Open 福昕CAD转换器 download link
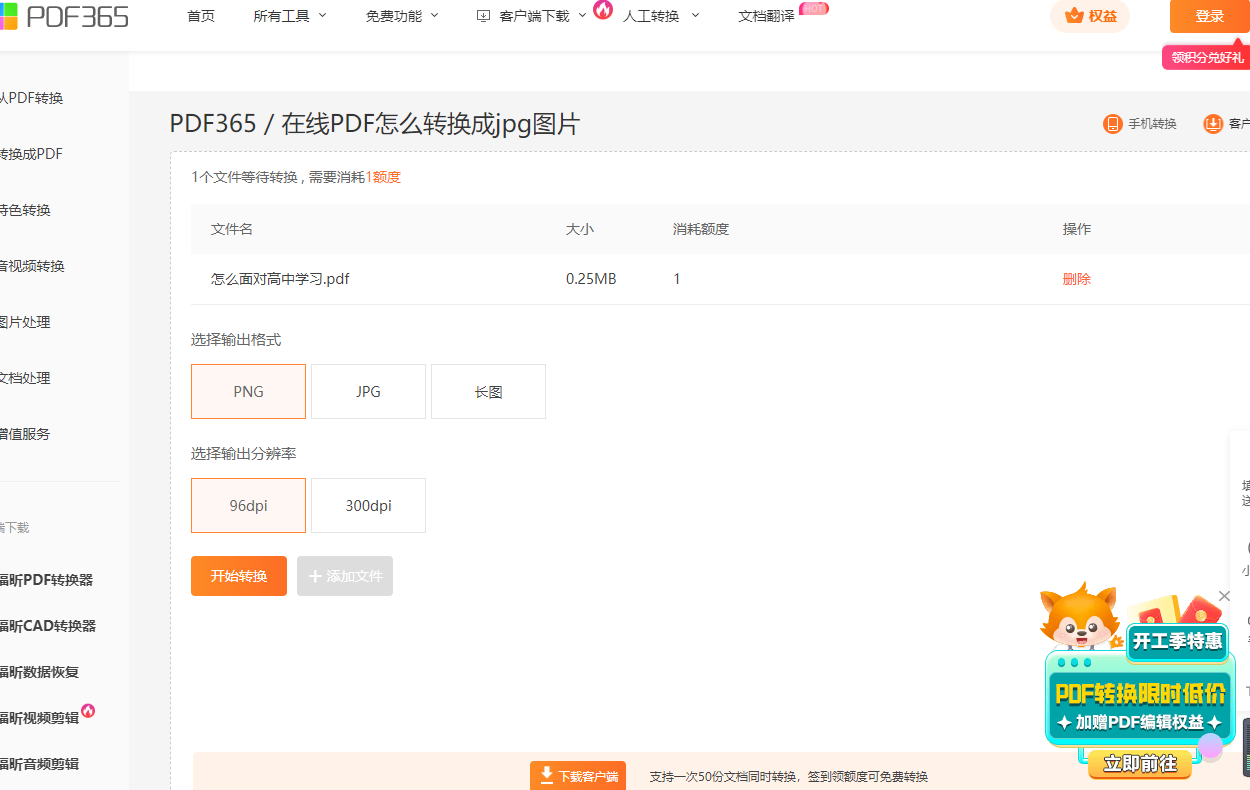Image resolution: width=1250 pixels, height=790 pixels. pyautogui.click(x=48, y=626)
